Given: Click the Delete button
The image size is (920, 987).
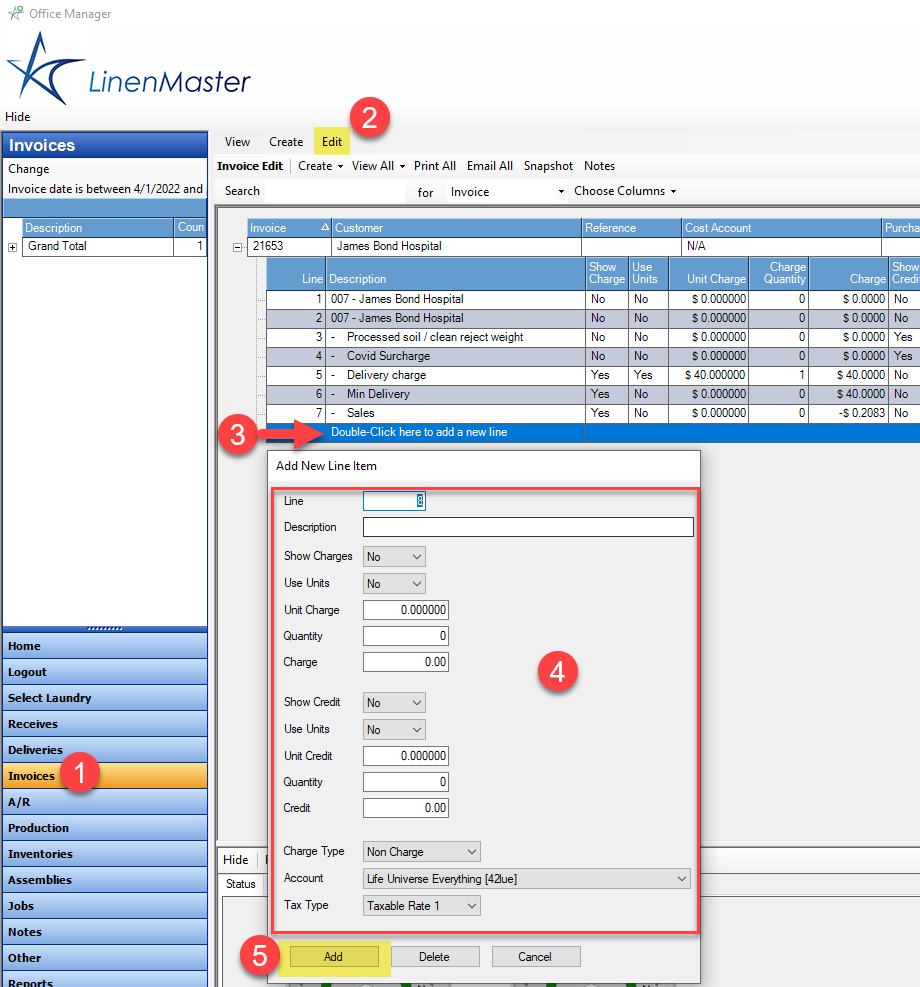Looking at the screenshot, I should (x=435, y=956).
